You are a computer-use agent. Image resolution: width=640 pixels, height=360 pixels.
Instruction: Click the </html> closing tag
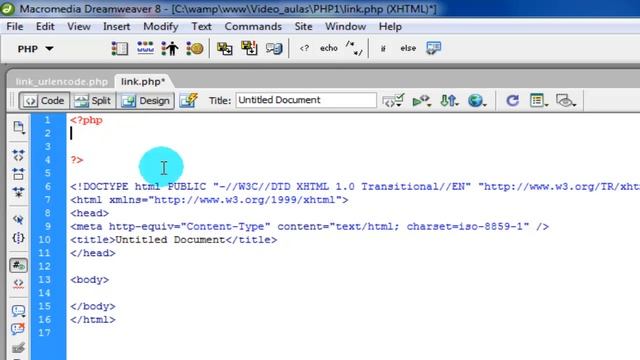tap(93, 320)
